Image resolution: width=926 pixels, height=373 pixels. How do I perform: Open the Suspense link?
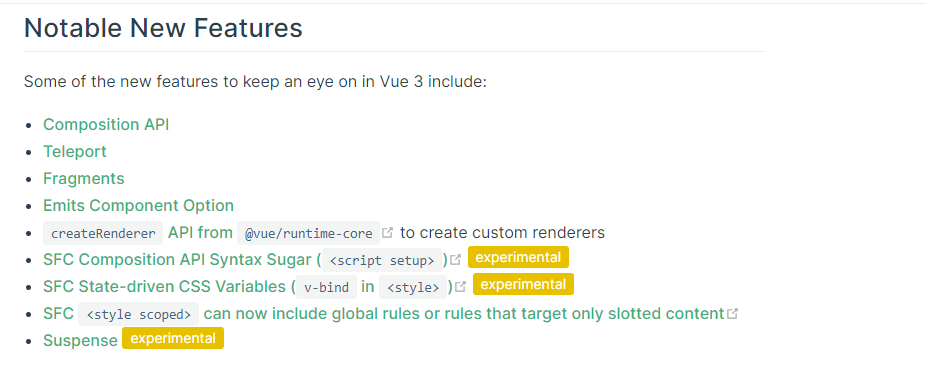[x=80, y=341]
